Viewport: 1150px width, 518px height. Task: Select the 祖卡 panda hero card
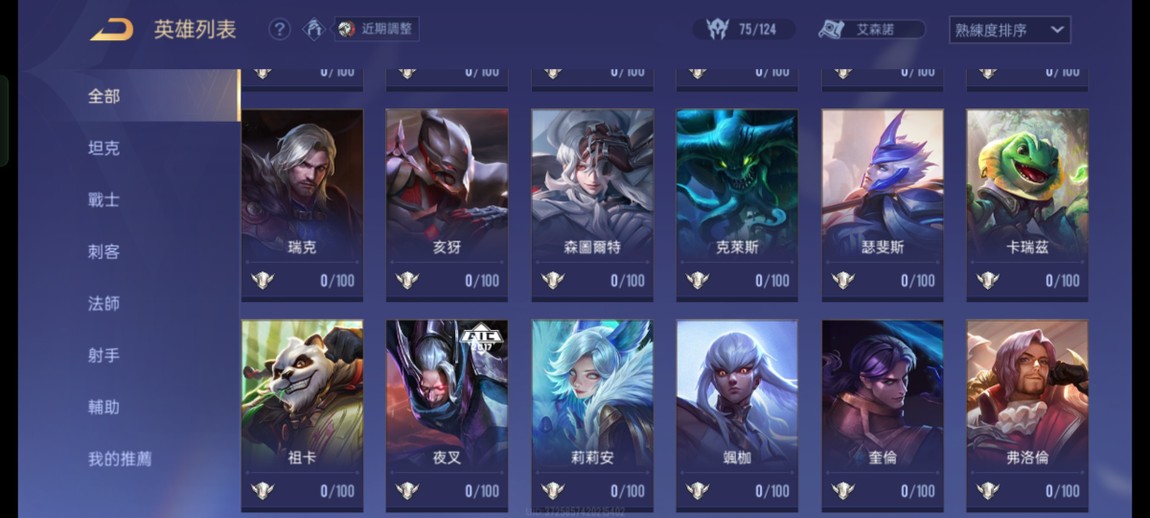[x=302, y=415]
